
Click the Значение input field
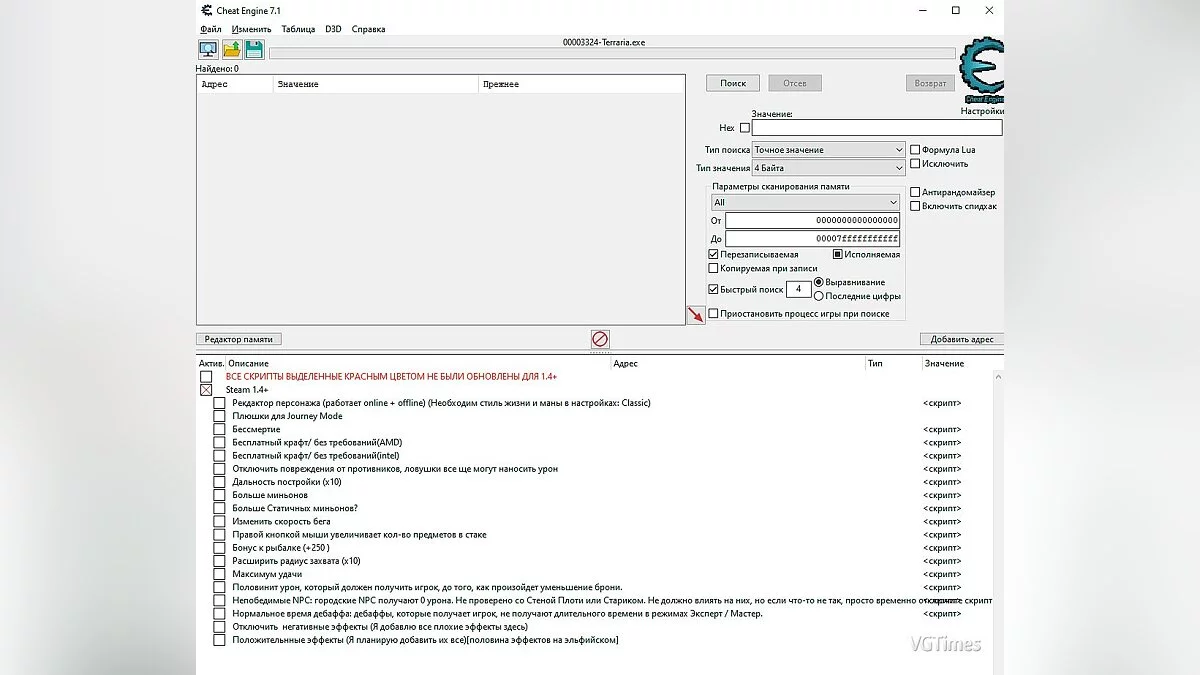pyautogui.click(x=876, y=128)
